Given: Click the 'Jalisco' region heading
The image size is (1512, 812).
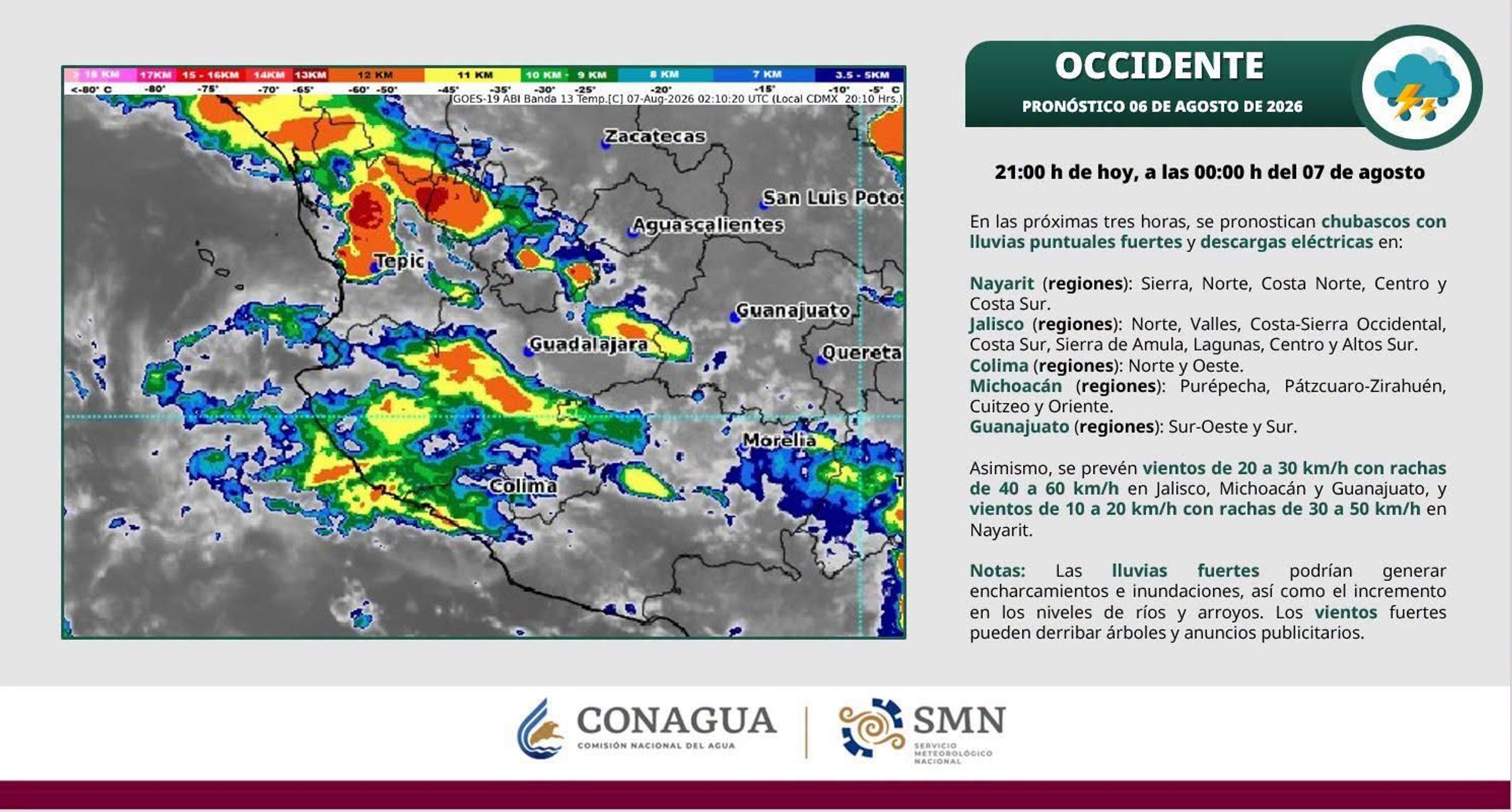Looking at the screenshot, I should (997, 324).
